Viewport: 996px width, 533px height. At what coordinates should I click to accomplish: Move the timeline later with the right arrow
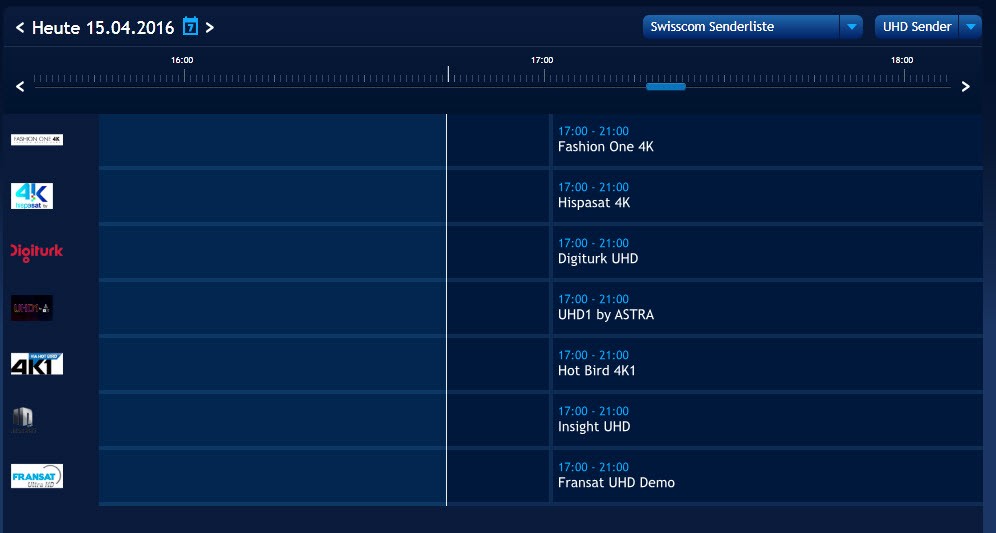[966, 86]
